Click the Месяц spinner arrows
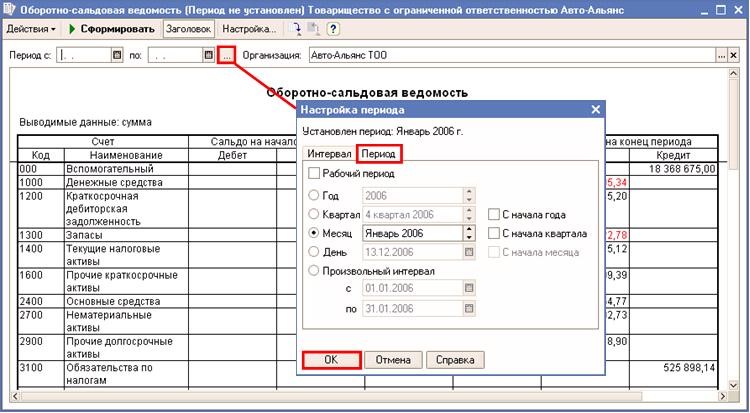The image size is (750, 413). point(468,233)
